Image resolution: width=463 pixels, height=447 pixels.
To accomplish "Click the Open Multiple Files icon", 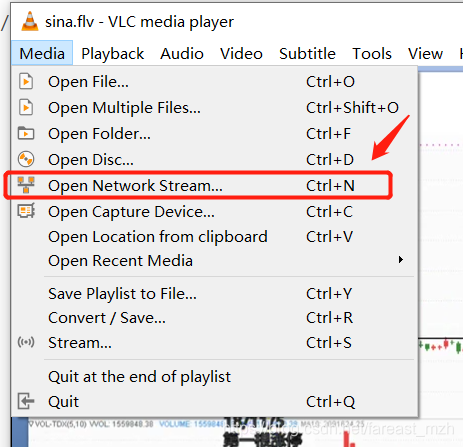I will [26, 108].
